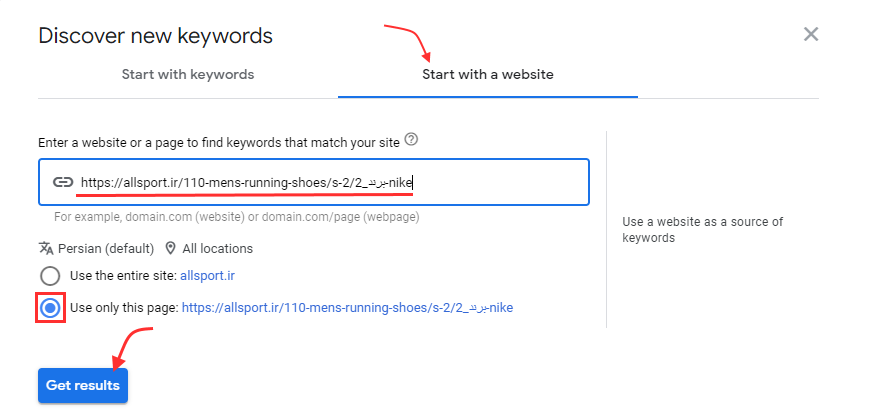870x414 pixels.
Task: Select the Use the entire site radio button
Action: (x=50, y=275)
